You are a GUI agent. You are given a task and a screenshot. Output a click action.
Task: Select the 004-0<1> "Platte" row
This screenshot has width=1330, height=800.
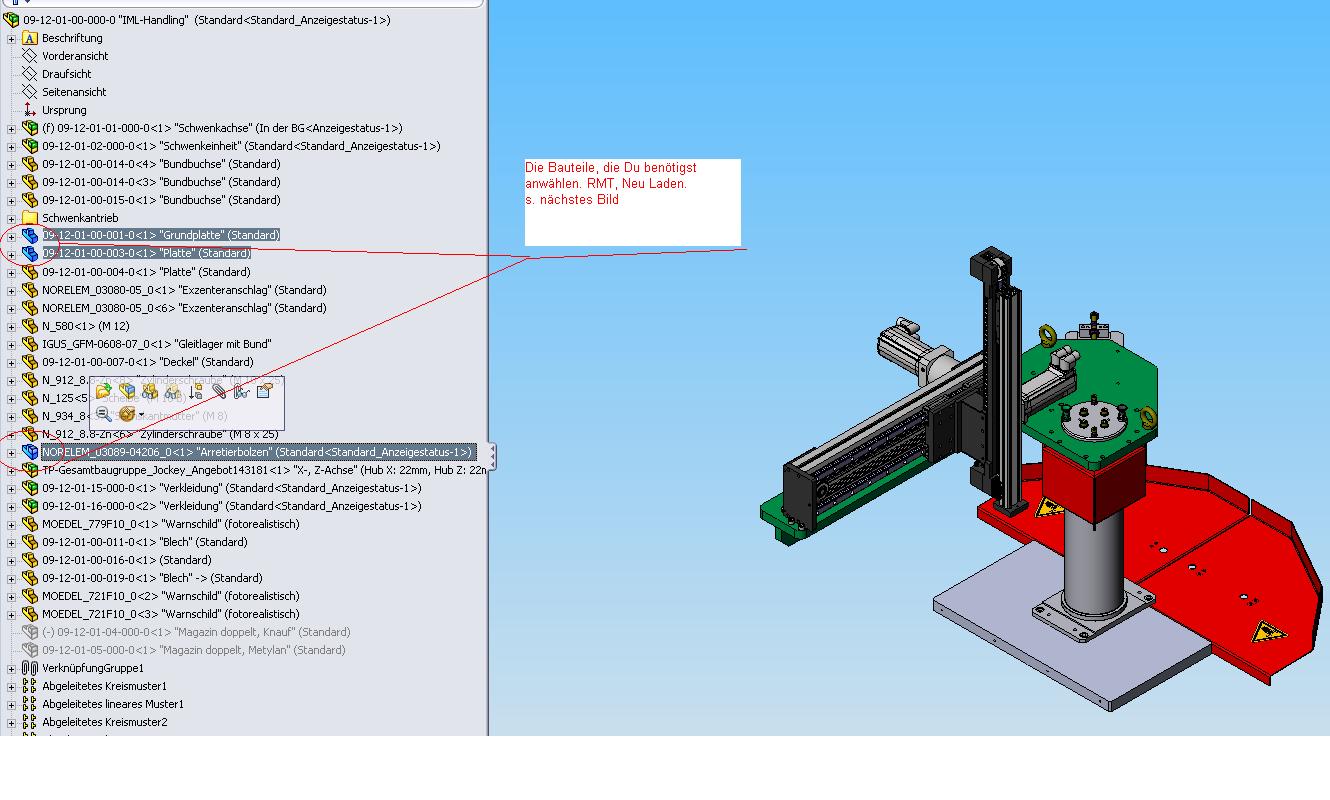click(x=146, y=272)
